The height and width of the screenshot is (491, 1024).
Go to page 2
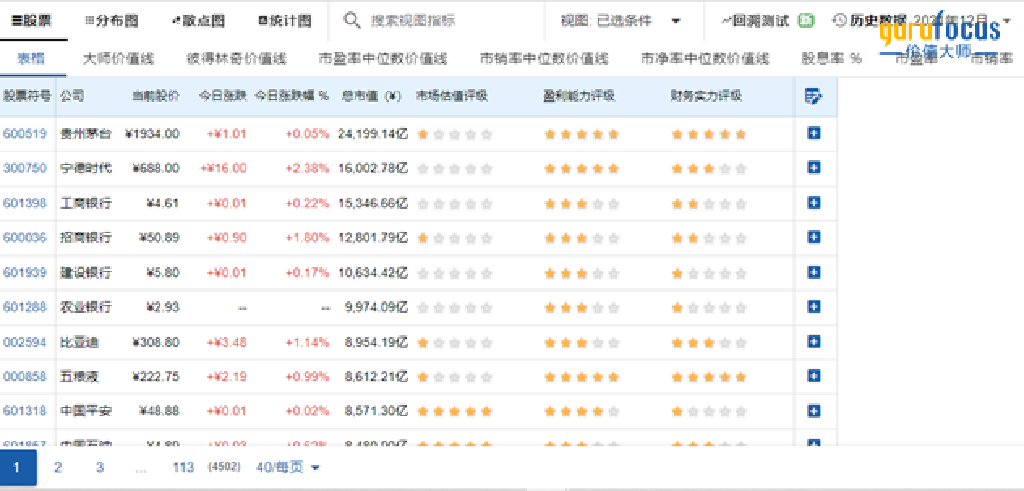coord(58,467)
